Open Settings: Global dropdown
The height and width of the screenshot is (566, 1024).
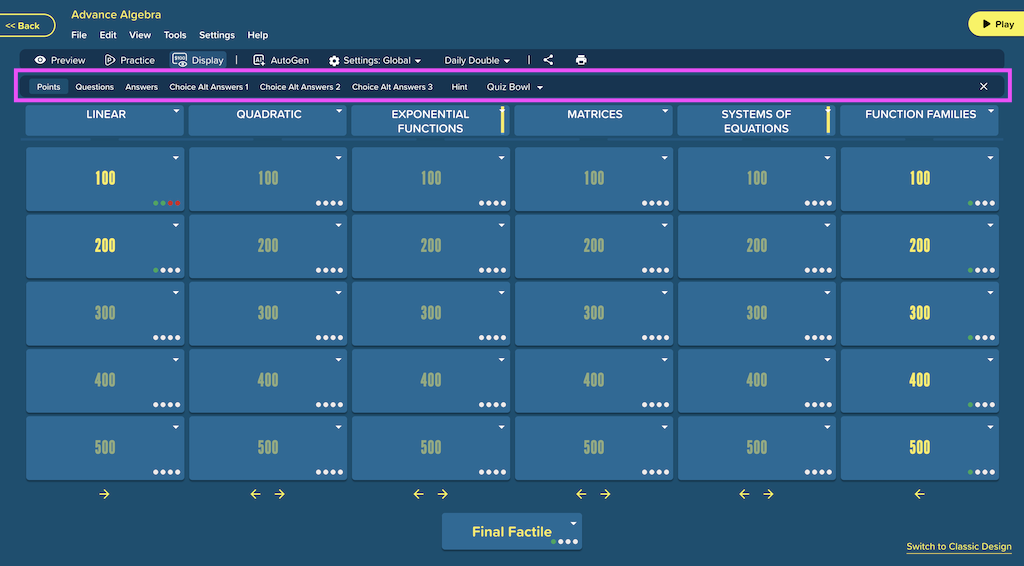pyautogui.click(x=375, y=60)
